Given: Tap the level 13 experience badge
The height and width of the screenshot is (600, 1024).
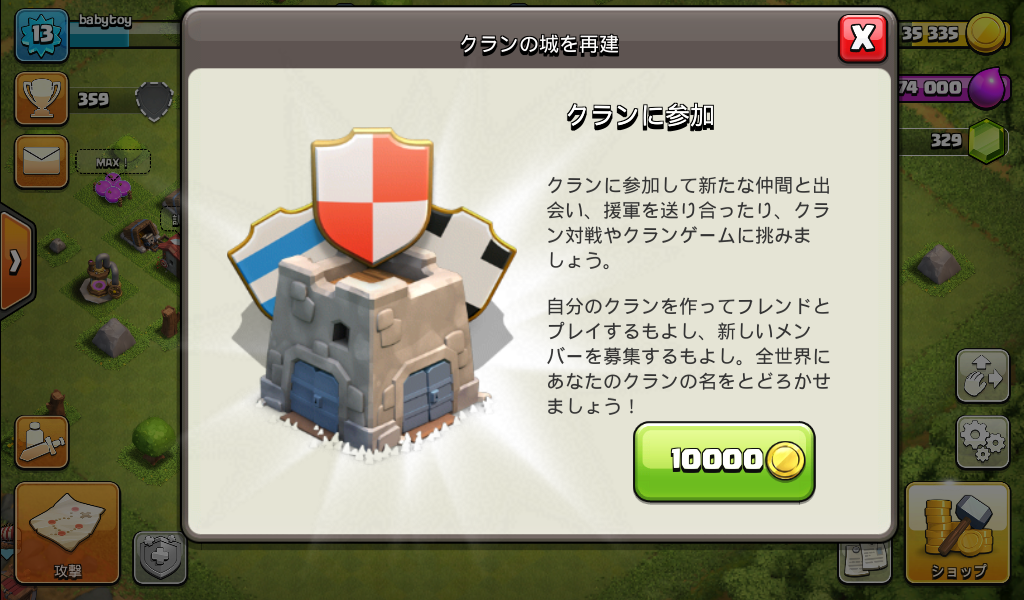Looking at the screenshot, I should [42, 35].
